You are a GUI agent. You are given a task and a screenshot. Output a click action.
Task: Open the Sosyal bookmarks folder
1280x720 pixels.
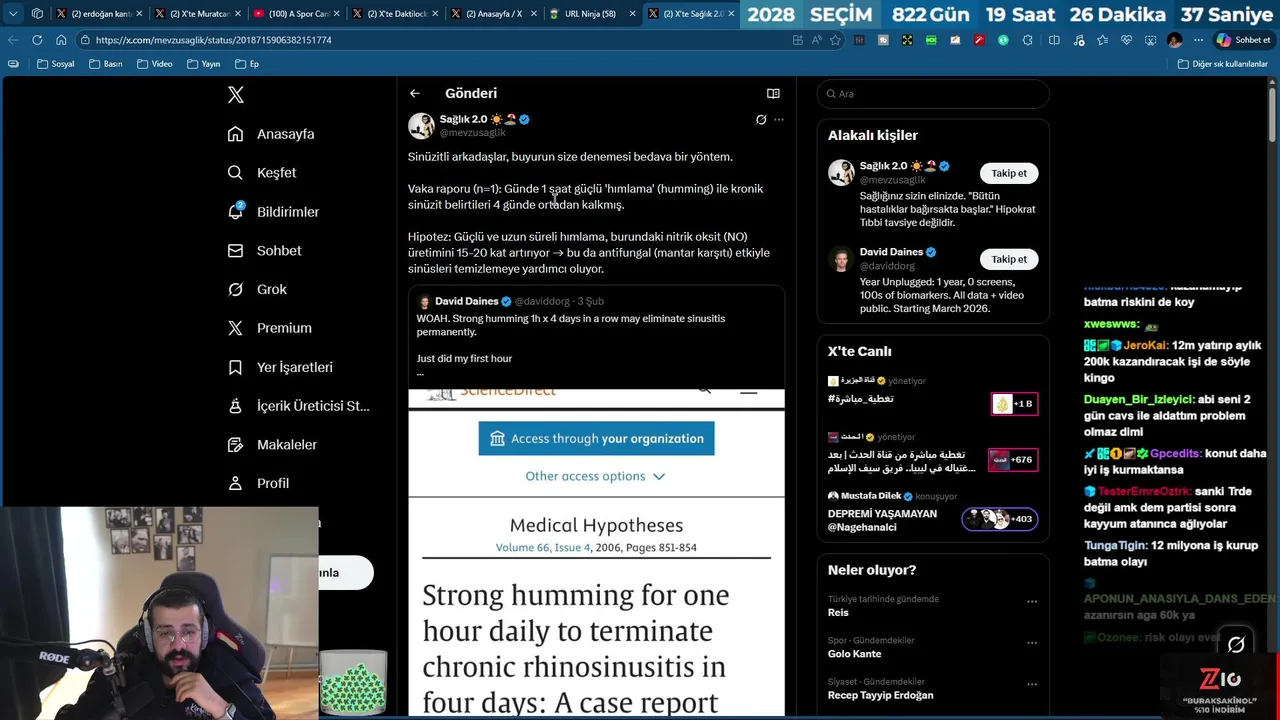[x=55, y=64]
